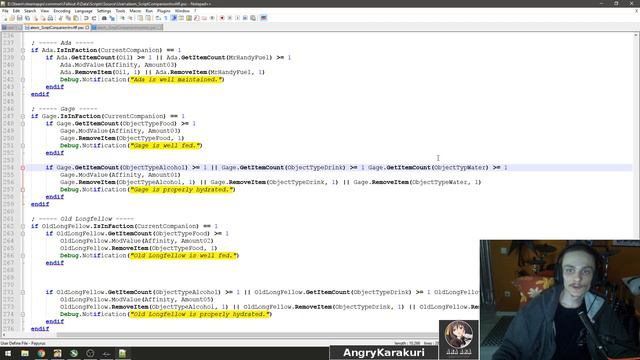The height and width of the screenshot is (360, 640).
Task: Open the Macro menu
Action: coord(135,11)
